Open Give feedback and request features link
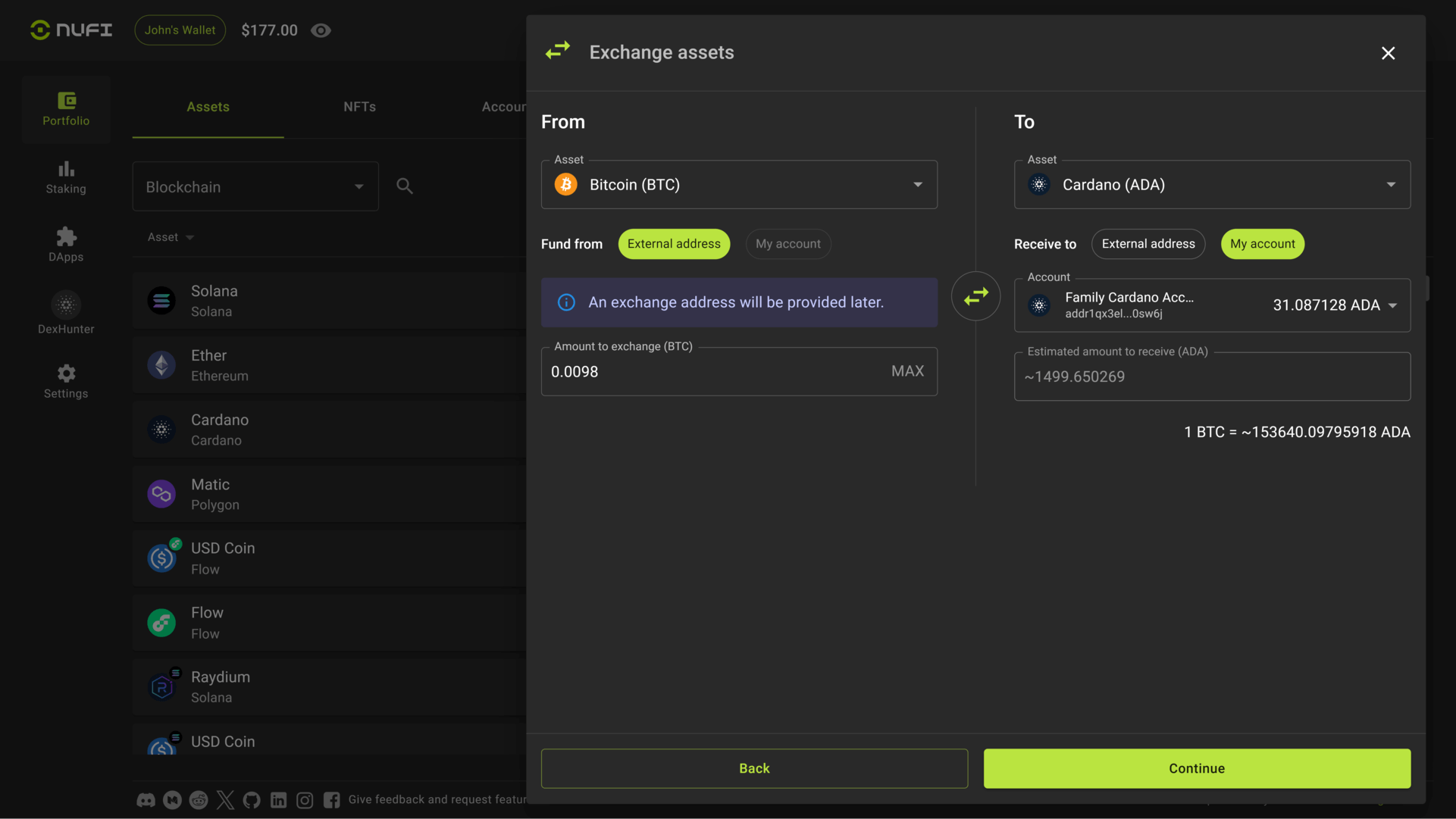The width and height of the screenshot is (1456, 819). click(x=437, y=800)
